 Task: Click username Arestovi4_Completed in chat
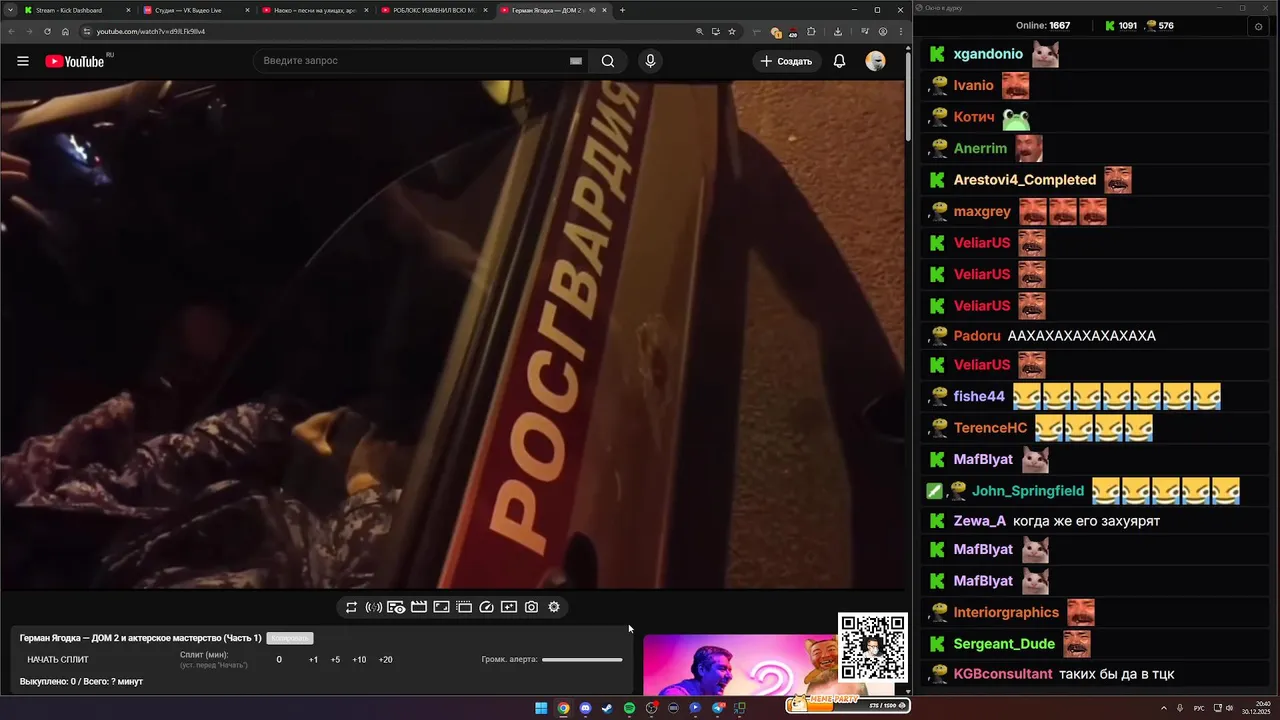(1025, 180)
